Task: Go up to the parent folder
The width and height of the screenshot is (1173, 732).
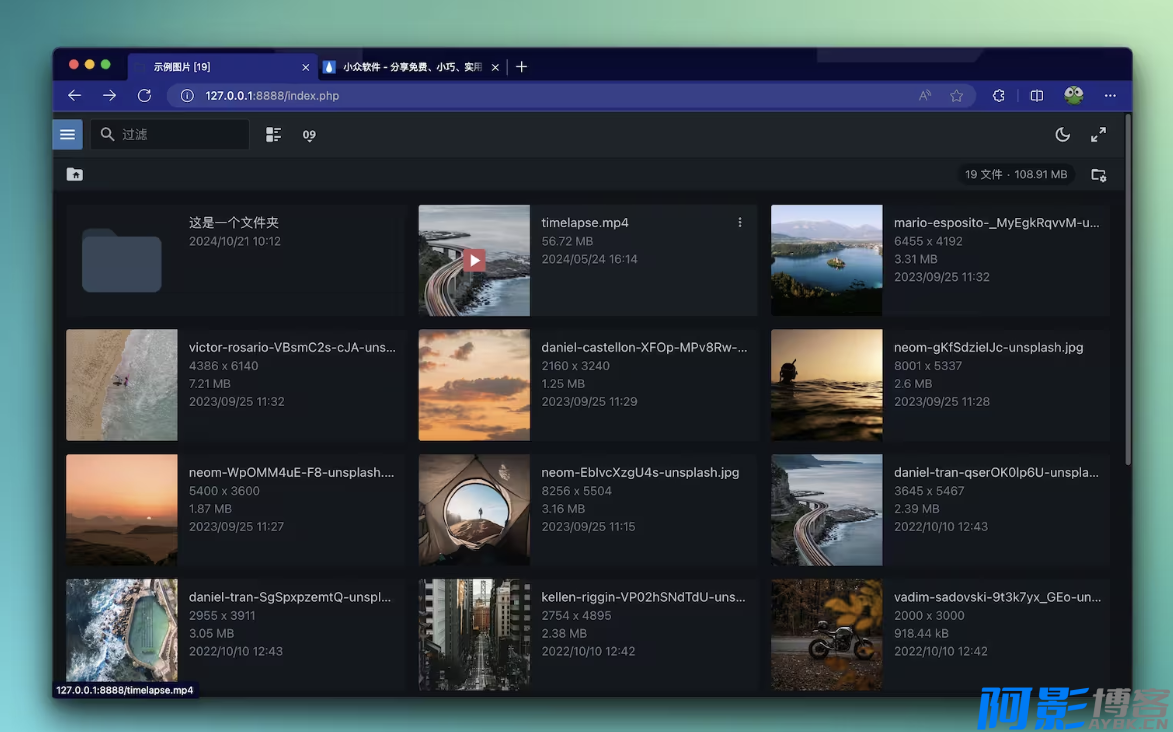Action: click(x=75, y=174)
